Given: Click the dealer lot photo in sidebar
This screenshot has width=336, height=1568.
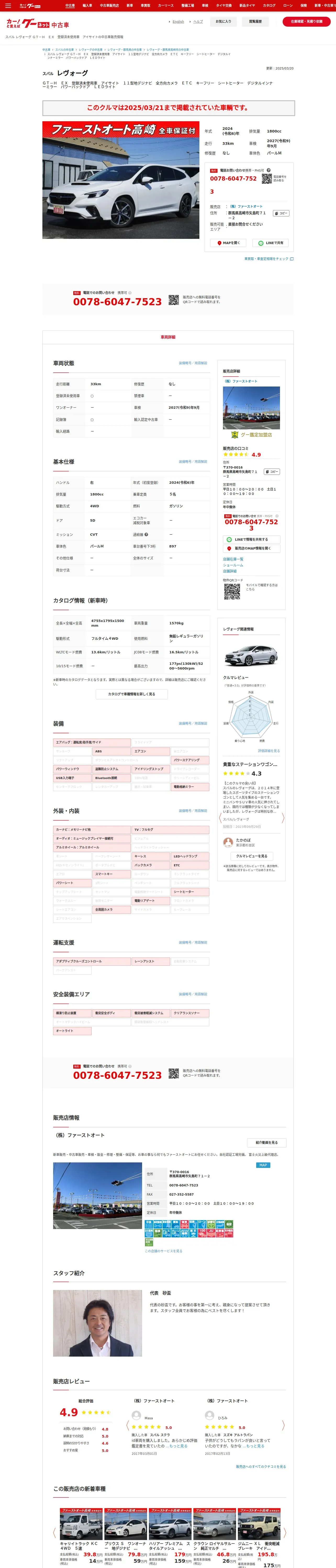Looking at the screenshot, I should tap(251, 408).
